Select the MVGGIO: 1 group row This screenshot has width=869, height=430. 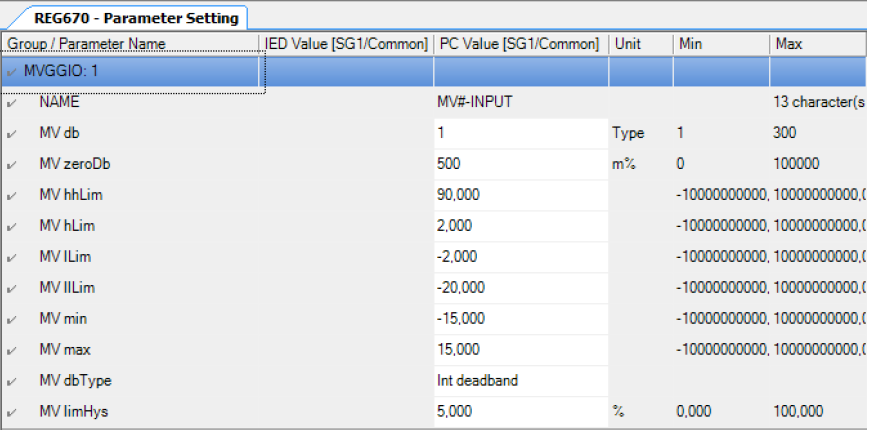[434, 71]
